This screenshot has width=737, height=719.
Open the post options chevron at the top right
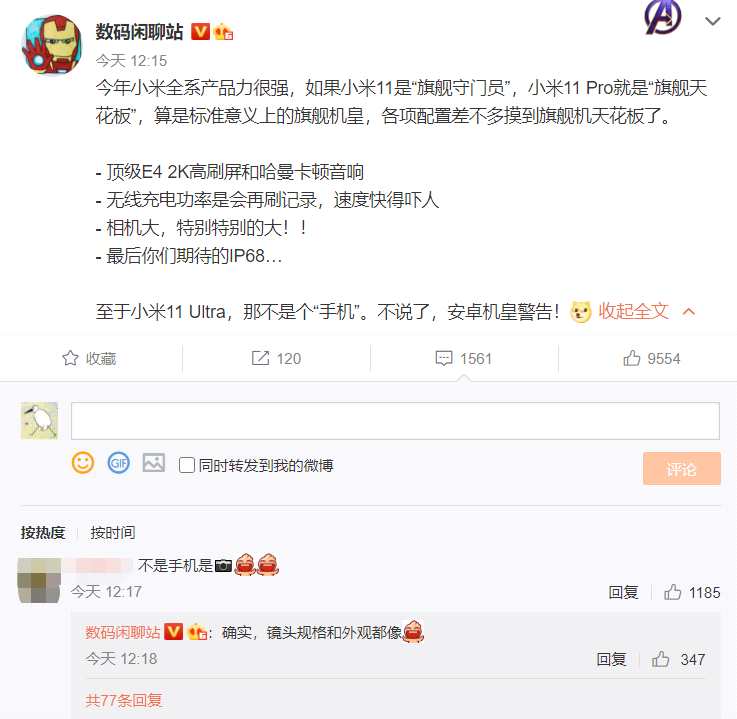[713, 21]
